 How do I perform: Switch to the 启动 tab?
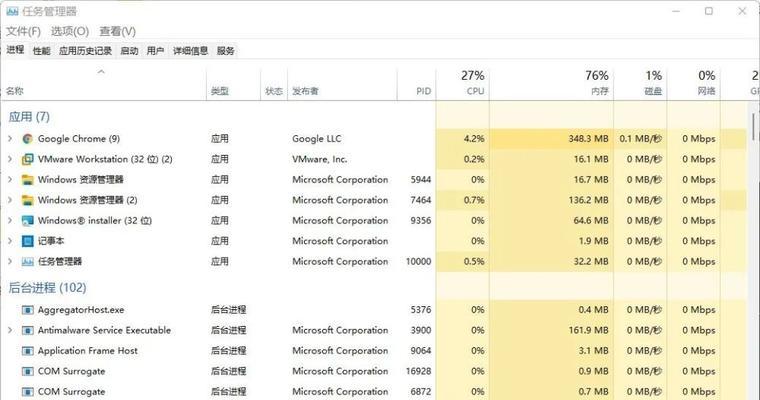129,51
